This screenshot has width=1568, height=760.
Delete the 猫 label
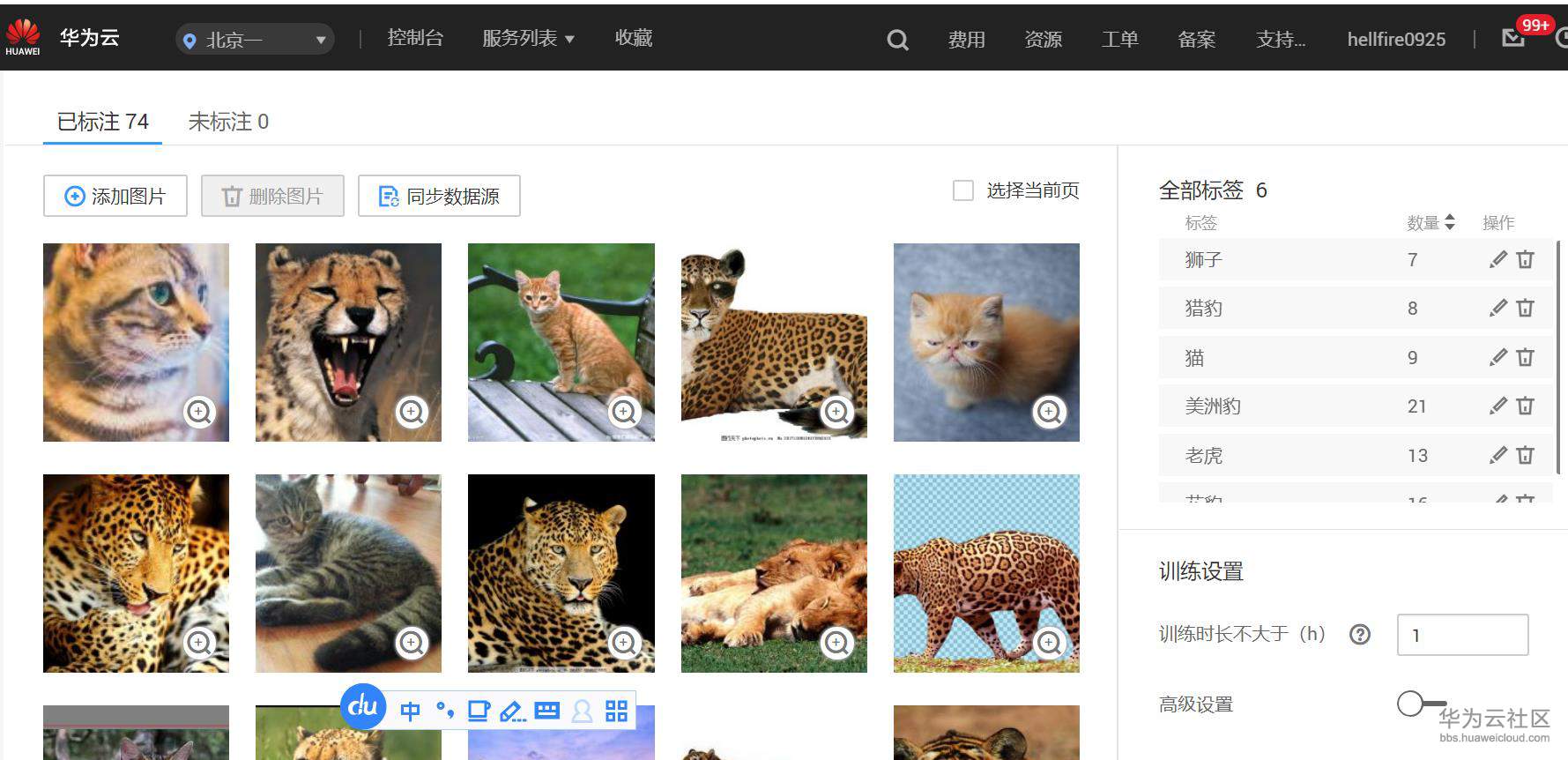coord(1526,357)
